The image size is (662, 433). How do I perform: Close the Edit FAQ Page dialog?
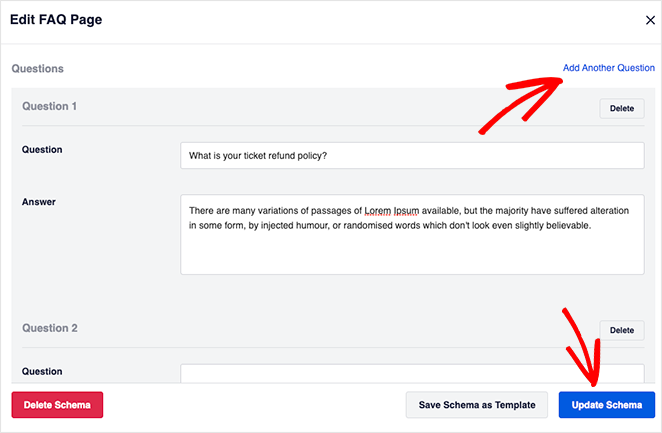[650, 20]
